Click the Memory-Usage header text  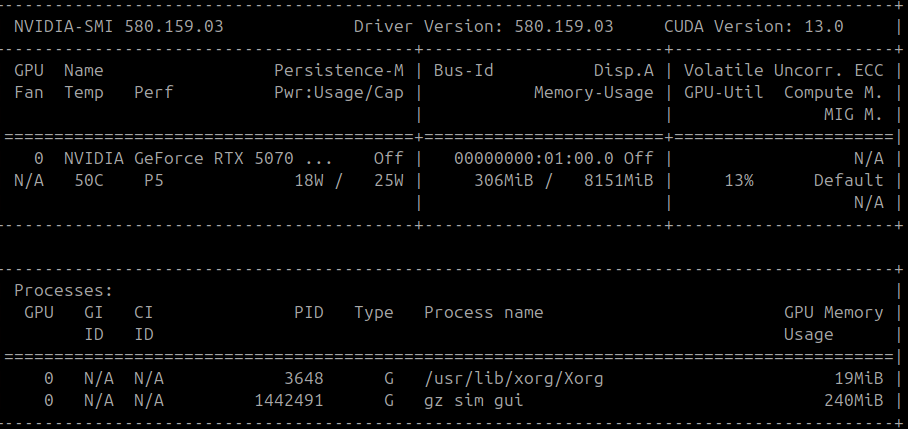[594, 93]
